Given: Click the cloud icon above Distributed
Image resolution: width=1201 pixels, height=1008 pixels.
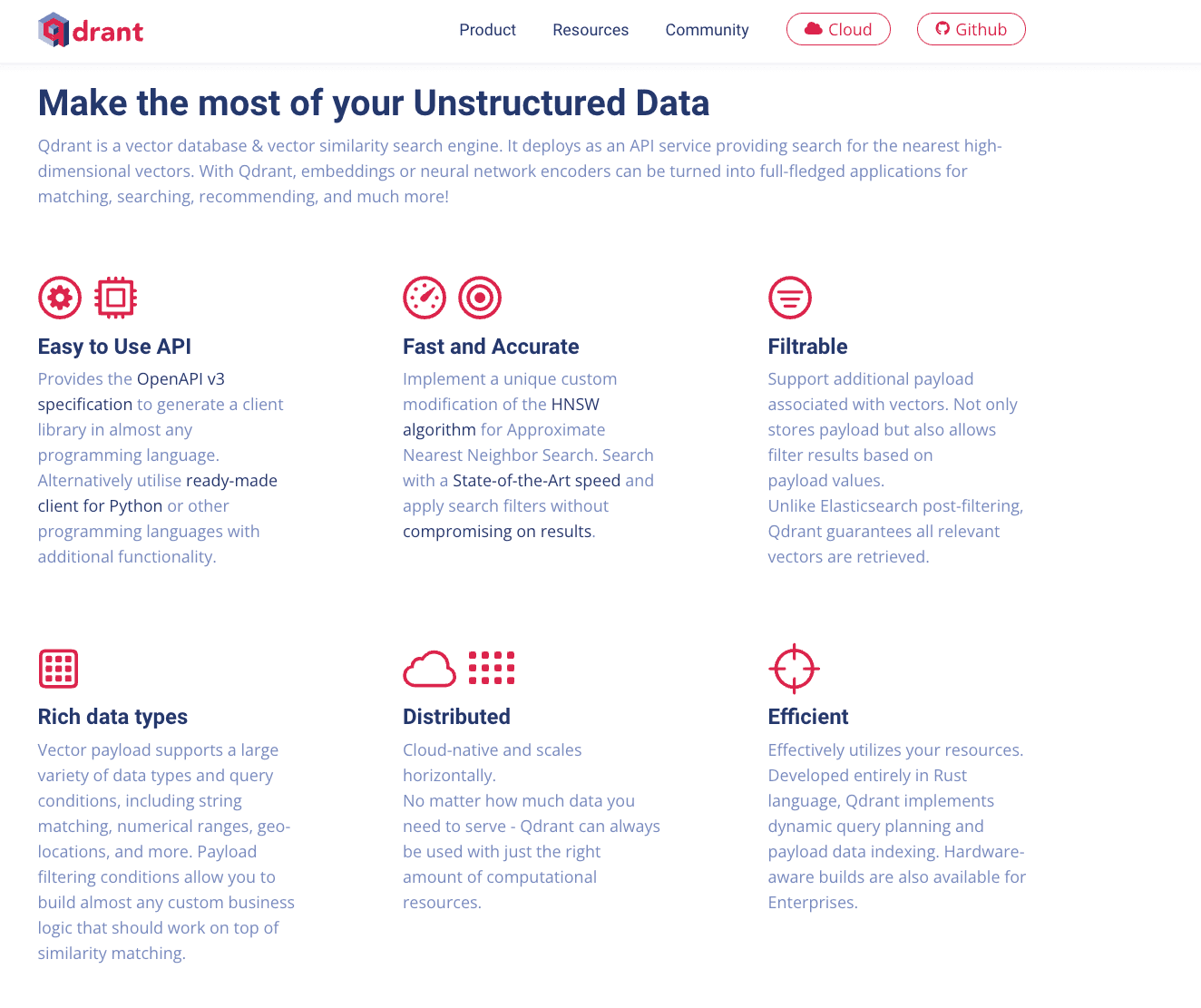Looking at the screenshot, I should coord(429,669).
